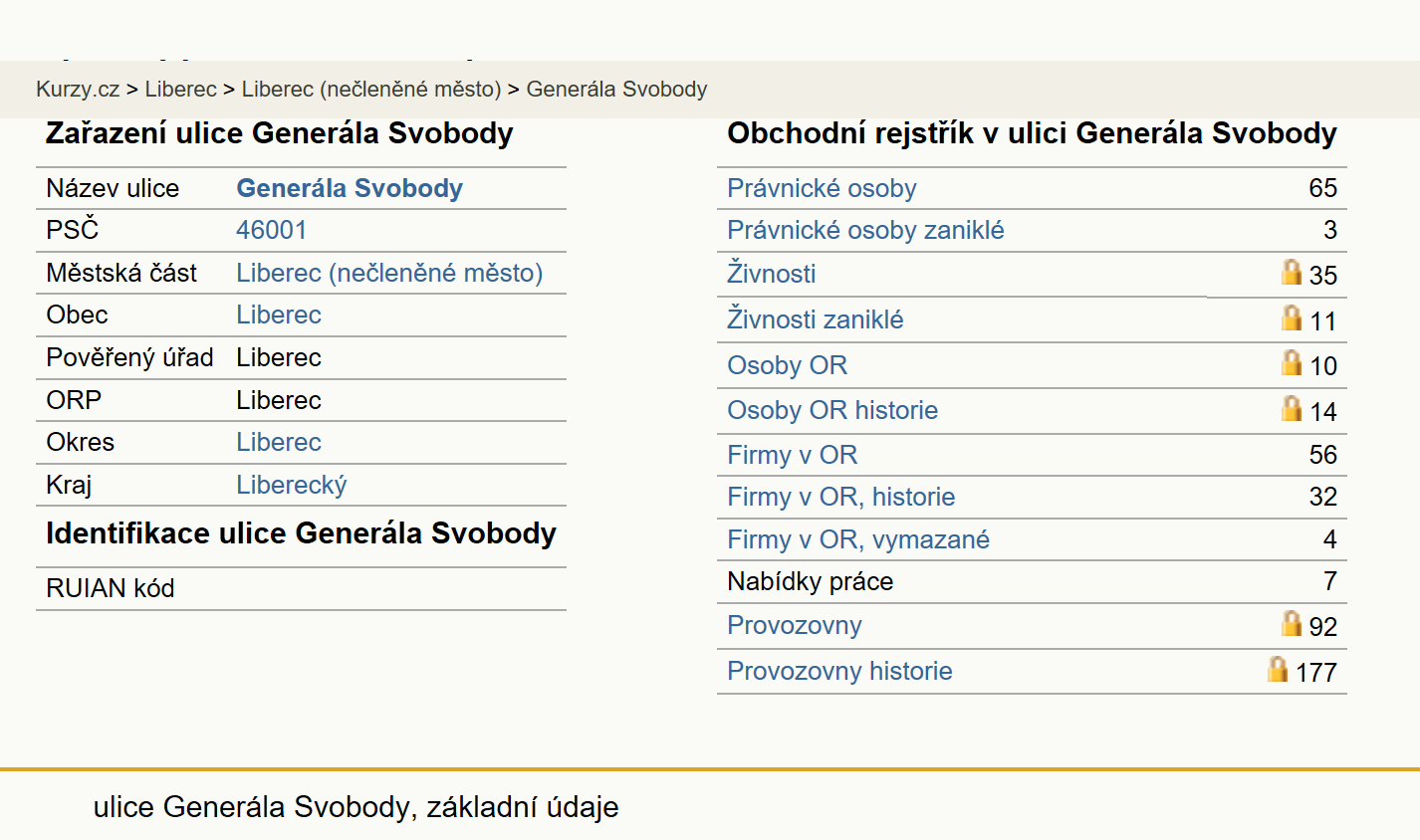Open Právnické osoby zaniklé list
This screenshot has height=840, width=1420.
pyautogui.click(x=865, y=230)
